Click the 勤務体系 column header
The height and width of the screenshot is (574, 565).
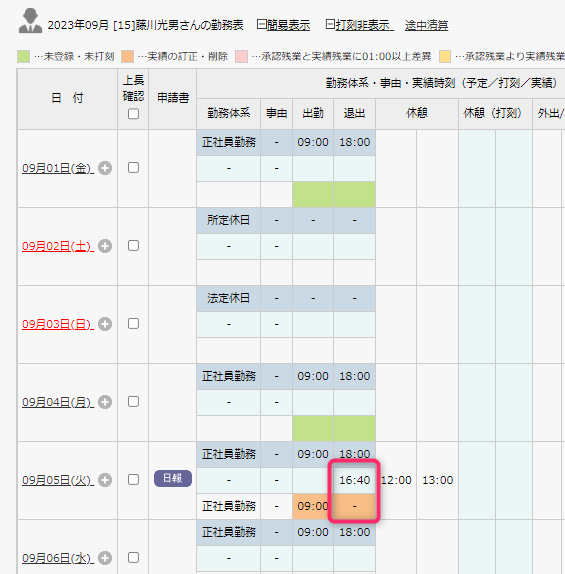tap(228, 113)
